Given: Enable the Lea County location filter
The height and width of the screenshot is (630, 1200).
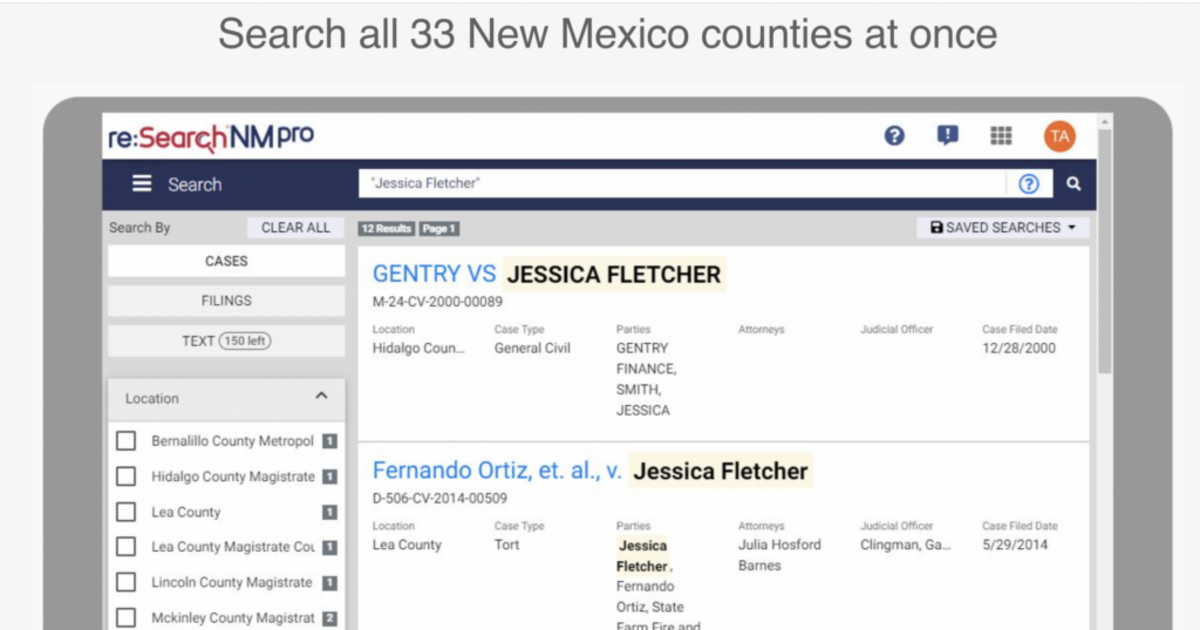Looking at the screenshot, I should click(x=126, y=512).
